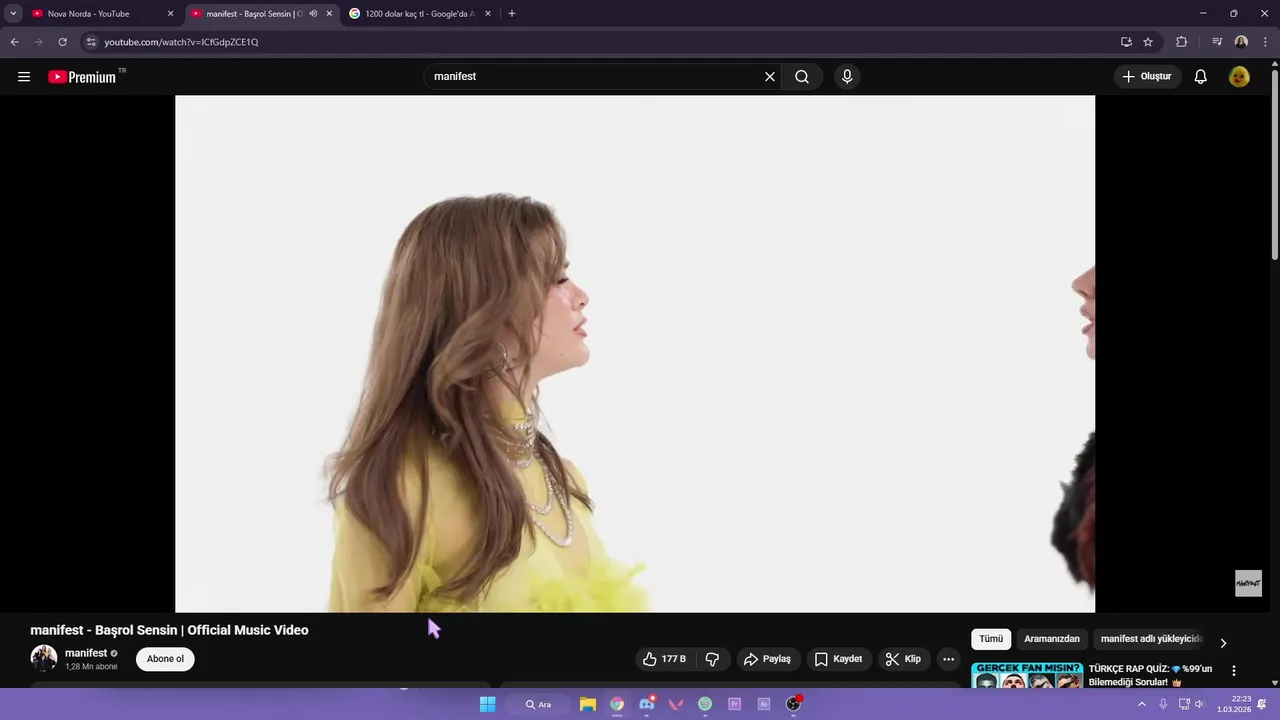Open the notifications bell
Image resolution: width=1280 pixels, height=720 pixels.
[x=1201, y=77]
